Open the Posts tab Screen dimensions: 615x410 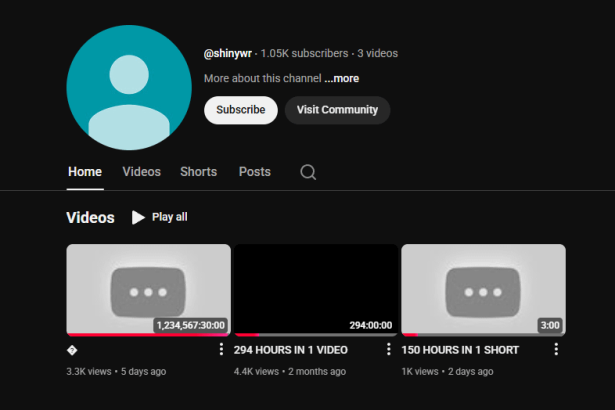[x=254, y=172]
